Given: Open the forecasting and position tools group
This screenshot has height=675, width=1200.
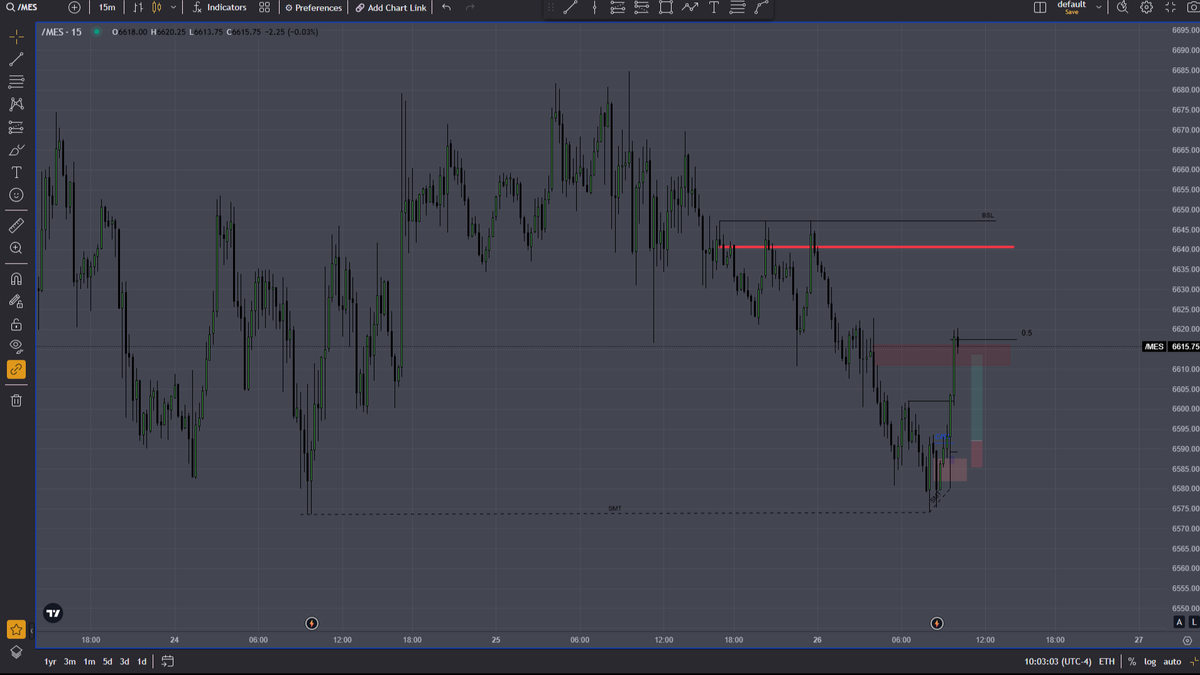Looking at the screenshot, I should 16,127.
